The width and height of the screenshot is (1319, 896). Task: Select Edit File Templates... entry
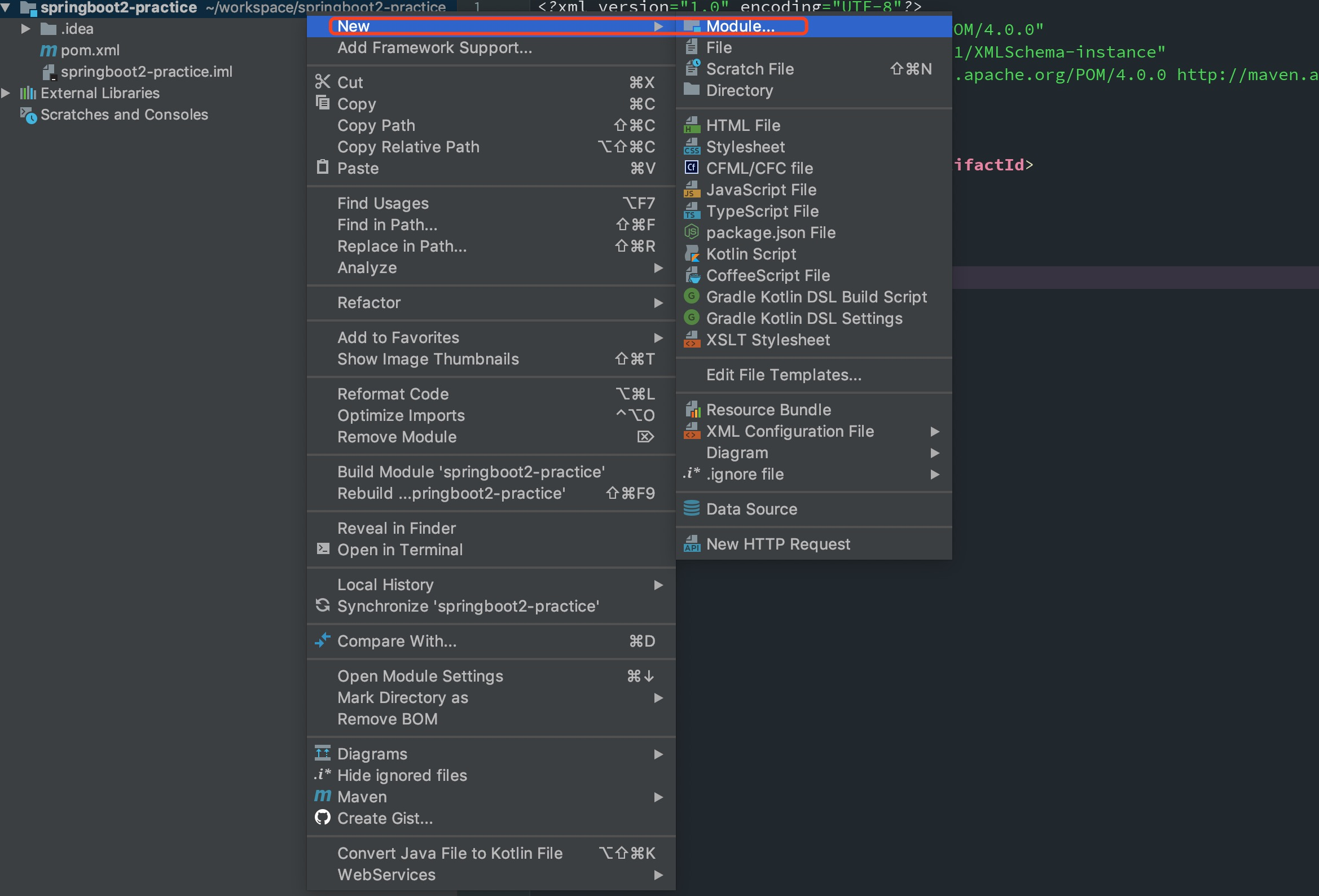click(x=783, y=375)
